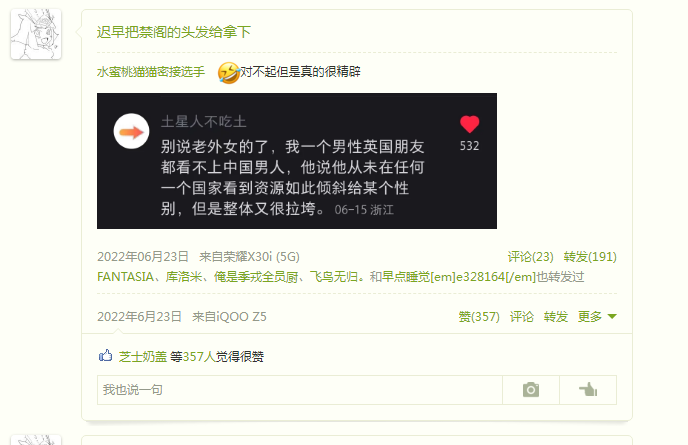Open 芝士奶盖 liker profile
This screenshot has width=688, height=445.
click(x=143, y=356)
